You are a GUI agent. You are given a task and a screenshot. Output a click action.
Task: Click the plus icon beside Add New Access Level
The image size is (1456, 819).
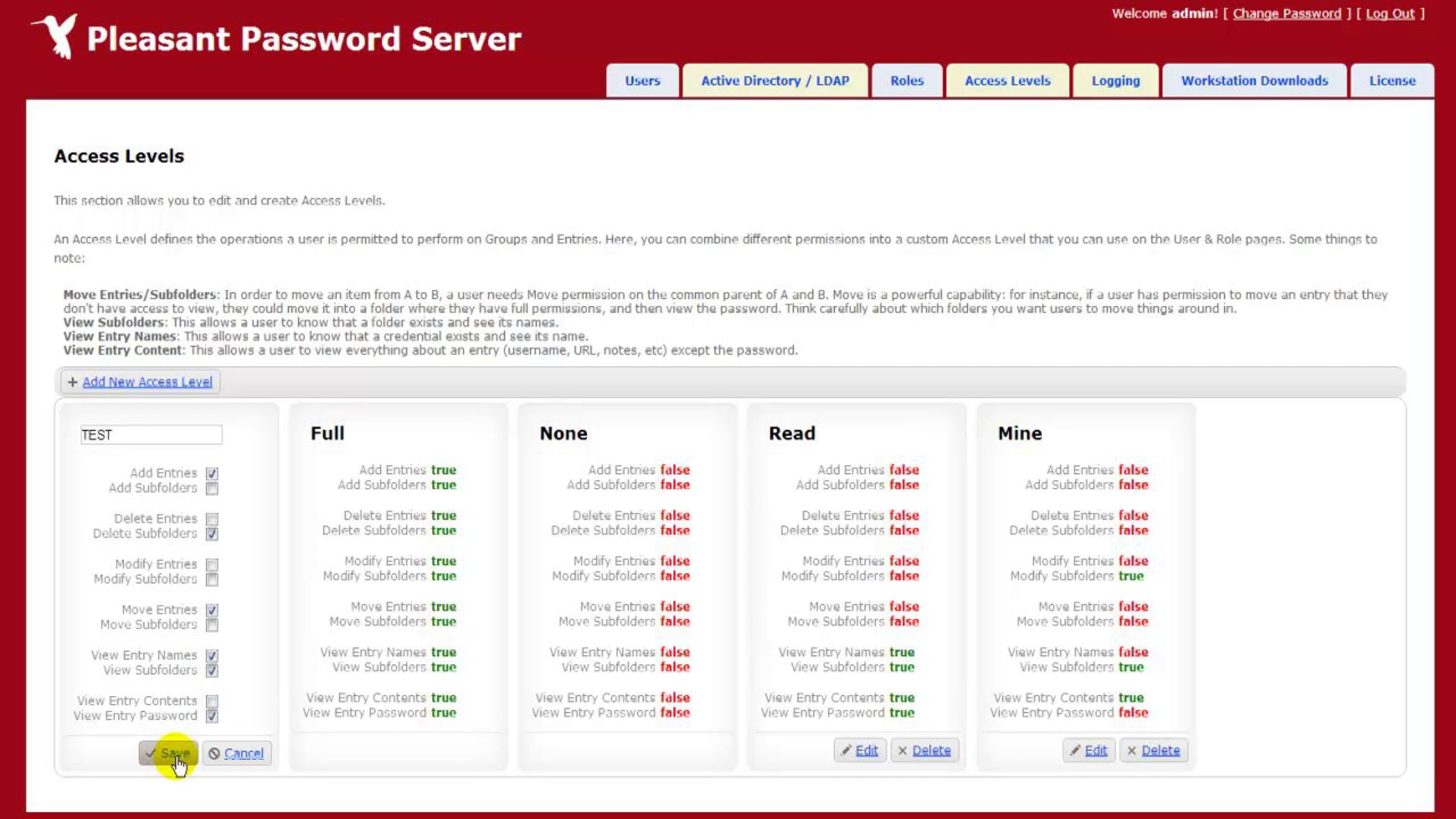[73, 382]
